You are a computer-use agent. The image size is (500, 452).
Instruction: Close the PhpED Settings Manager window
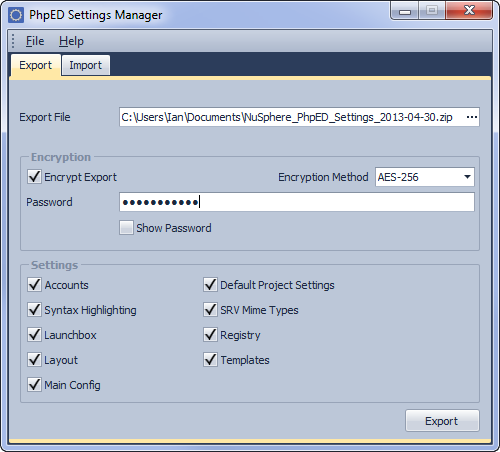point(469,10)
